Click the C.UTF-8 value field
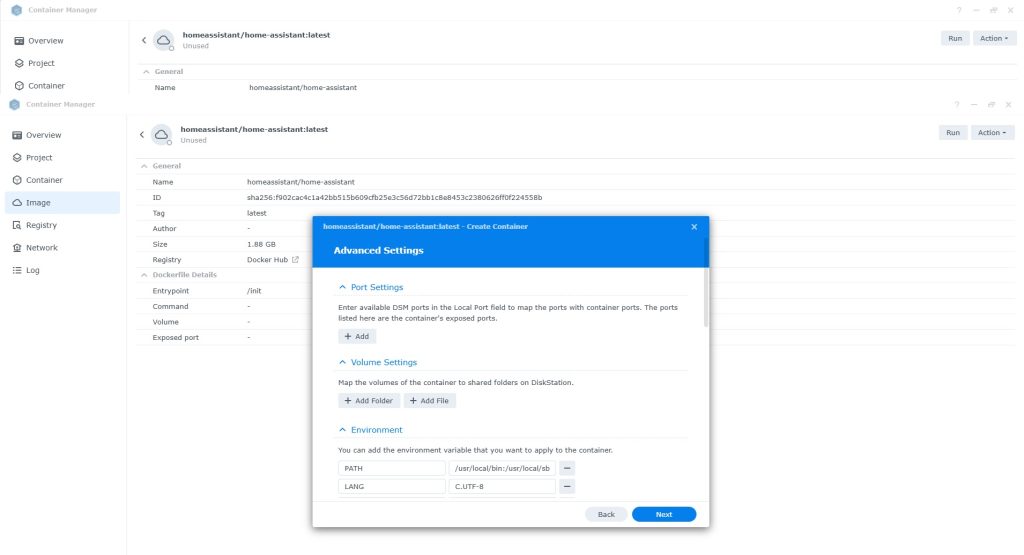1024x555 pixels. point(502,486)
